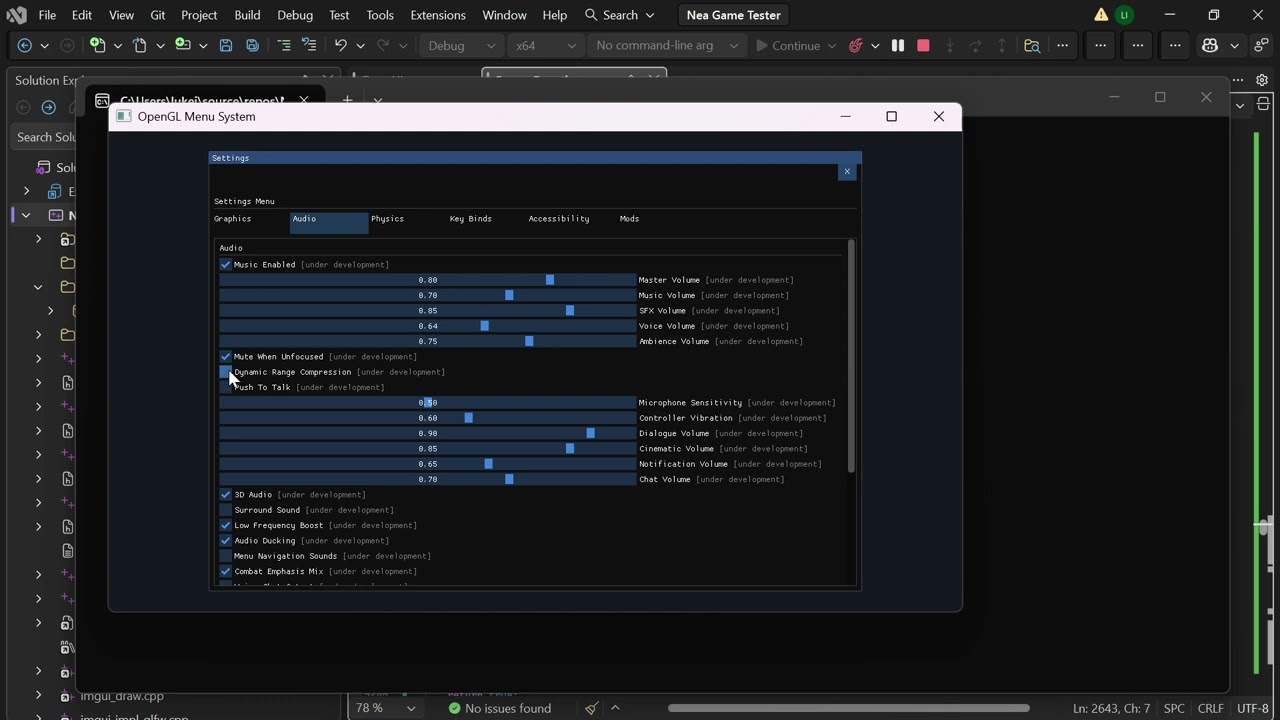This screenshot has height=720, width=1280.
Task: Toggle the 3D Audio checkbox
Action: (x=225, y=495)
